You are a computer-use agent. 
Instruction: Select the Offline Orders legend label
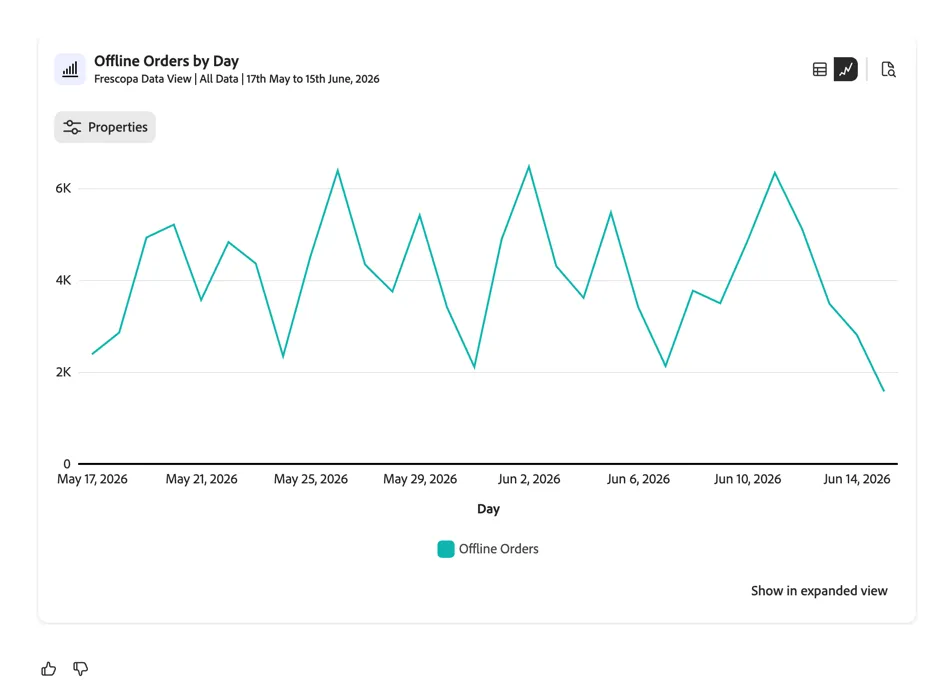498,549
